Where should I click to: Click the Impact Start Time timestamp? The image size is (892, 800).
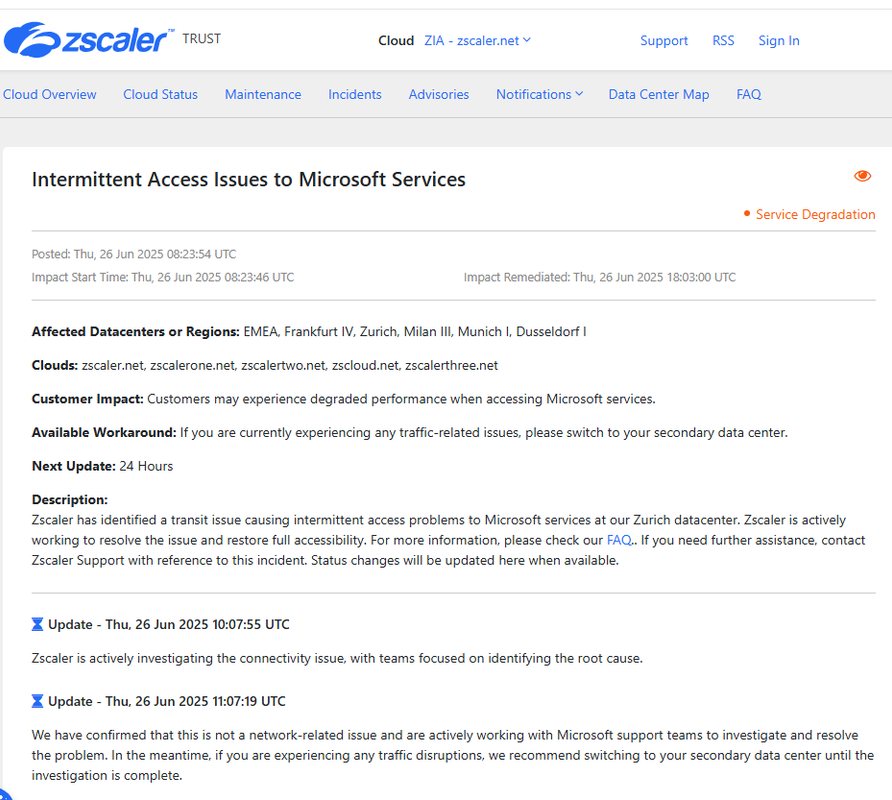pos(163,277)
